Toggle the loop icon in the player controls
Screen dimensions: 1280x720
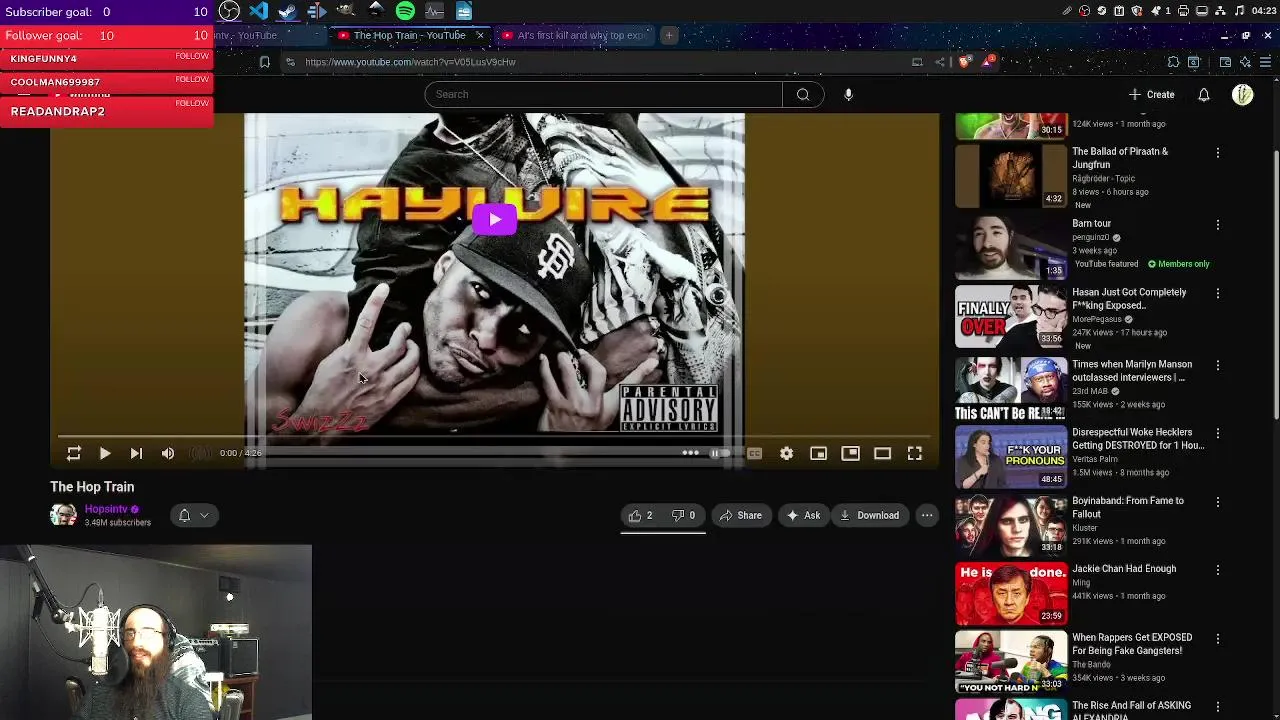74,453
